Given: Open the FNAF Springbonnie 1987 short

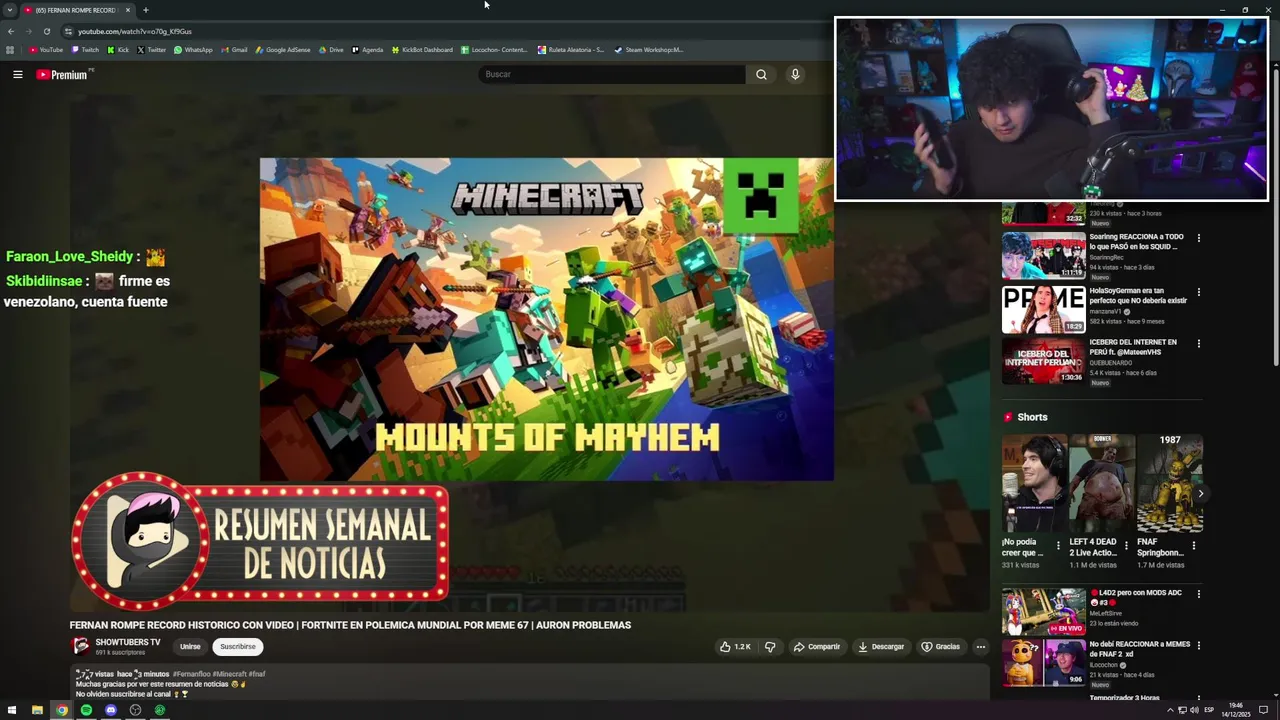Looking at the screenshot, I should [1170, 484].
